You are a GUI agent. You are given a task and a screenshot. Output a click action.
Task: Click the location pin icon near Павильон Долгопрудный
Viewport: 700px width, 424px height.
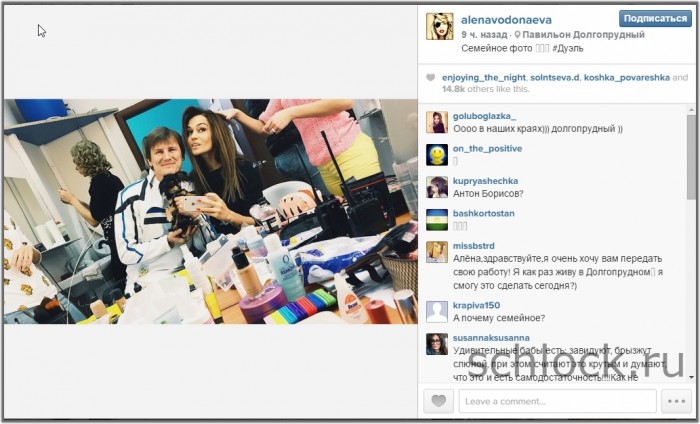pos(517,35)
